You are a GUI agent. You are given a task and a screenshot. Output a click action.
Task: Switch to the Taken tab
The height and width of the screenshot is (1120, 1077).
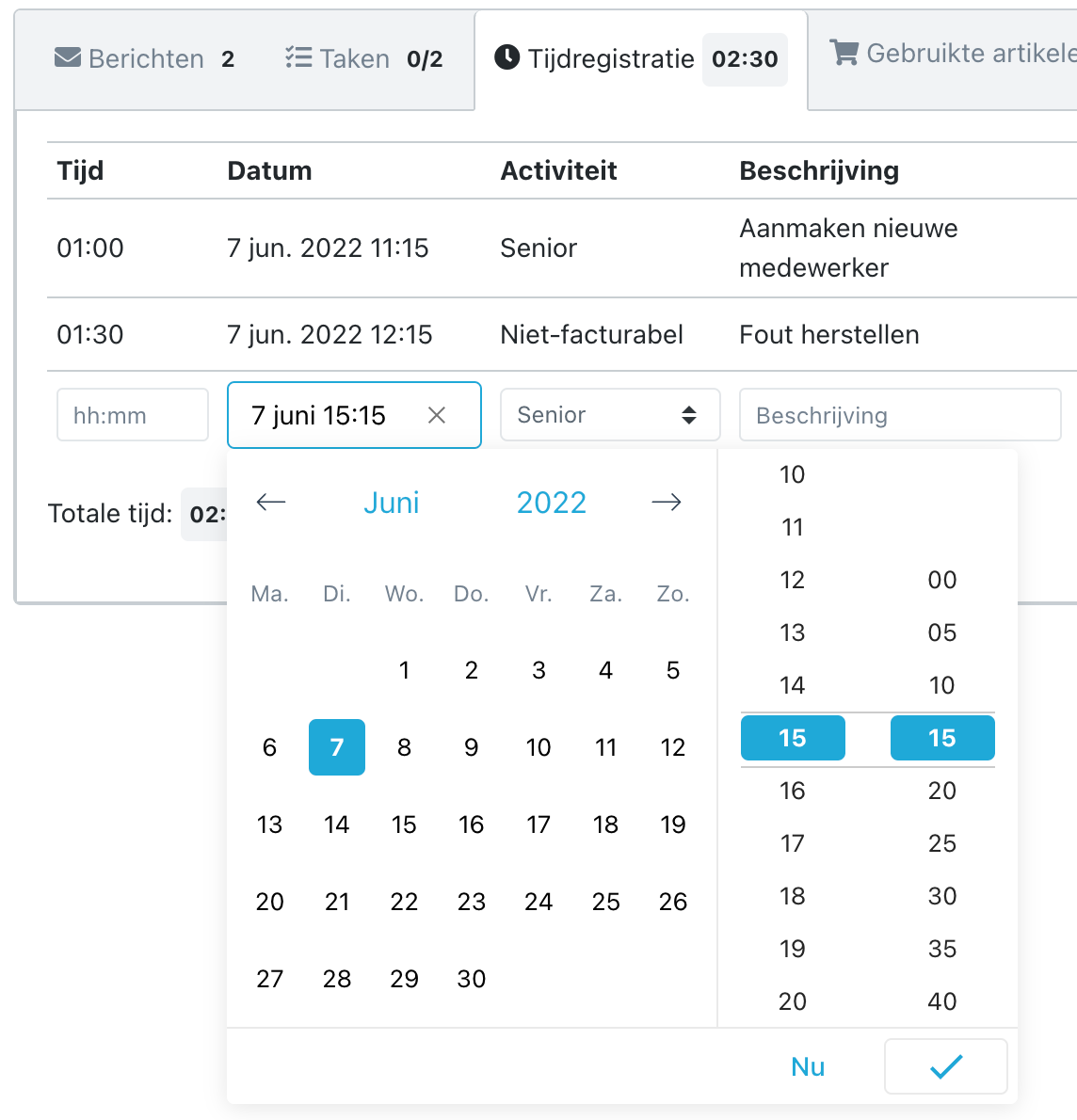pos(363,58)
